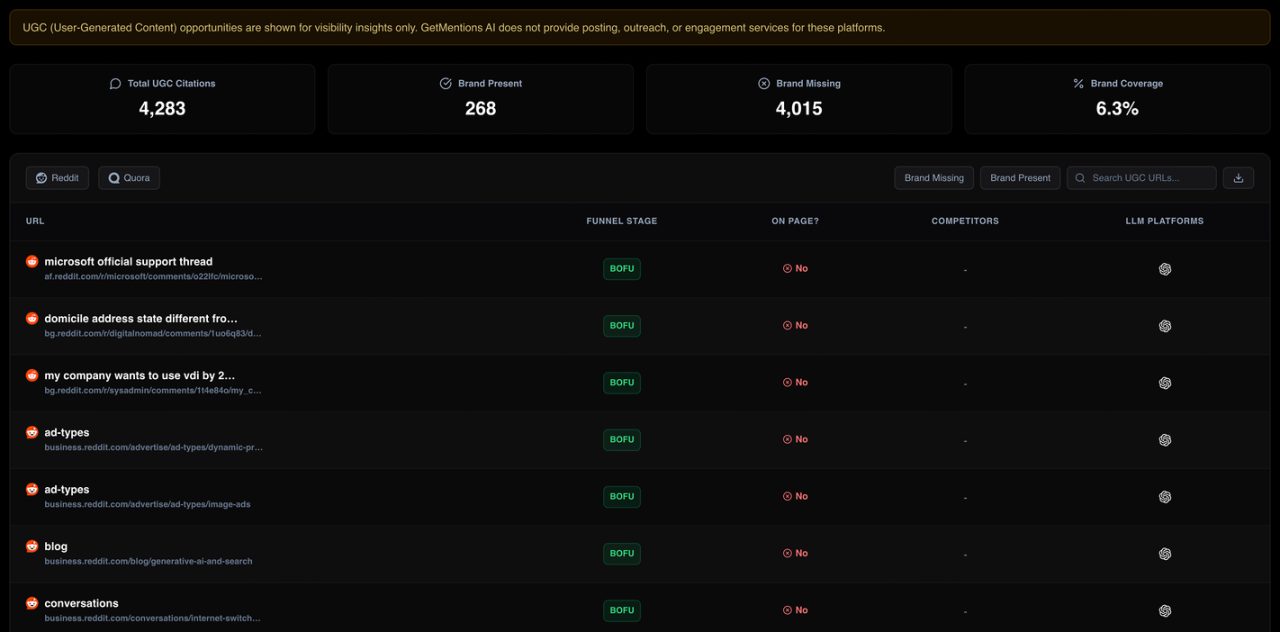Click 'No' status on vdi company row
Screen dimensions: 1280x632
pyautogui.click(x=795, y=383)
